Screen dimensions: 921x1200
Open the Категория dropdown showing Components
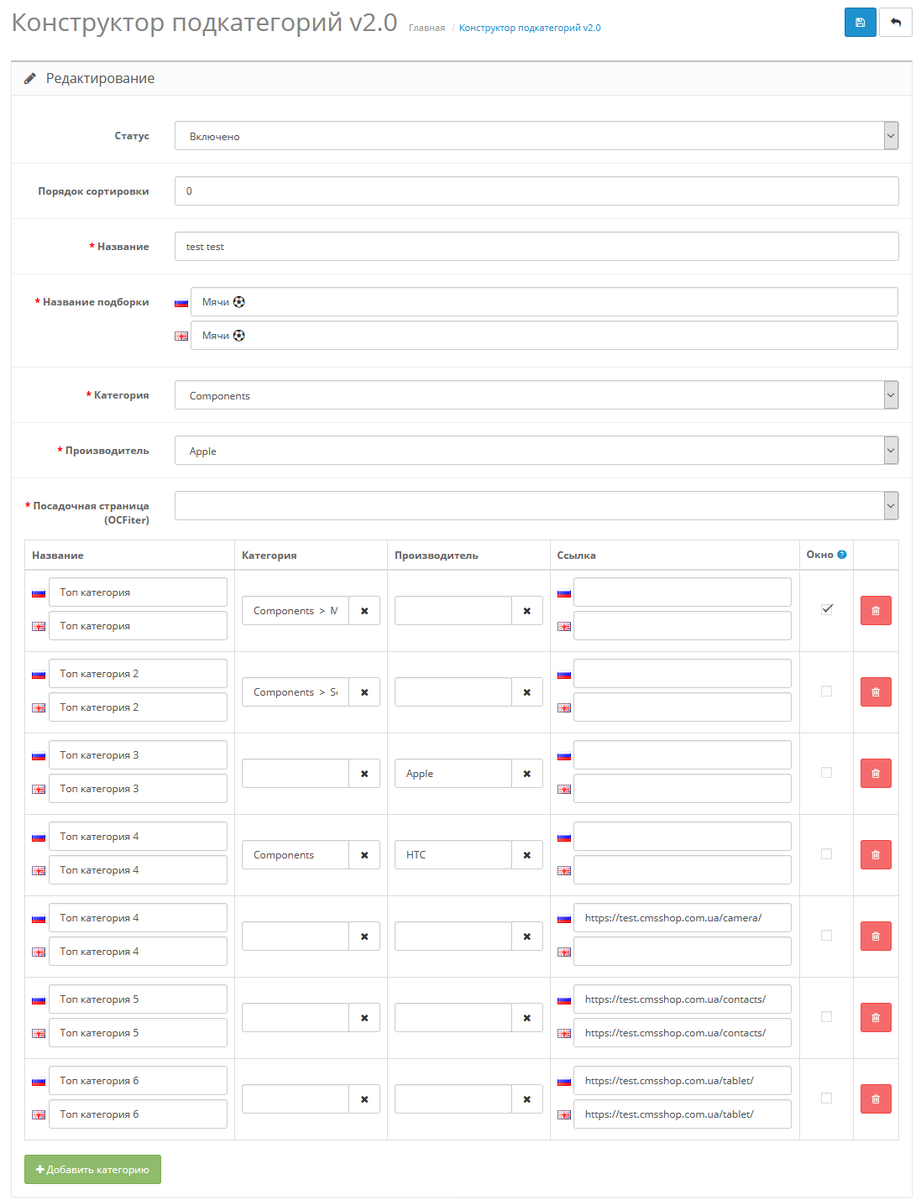point(536,396)
